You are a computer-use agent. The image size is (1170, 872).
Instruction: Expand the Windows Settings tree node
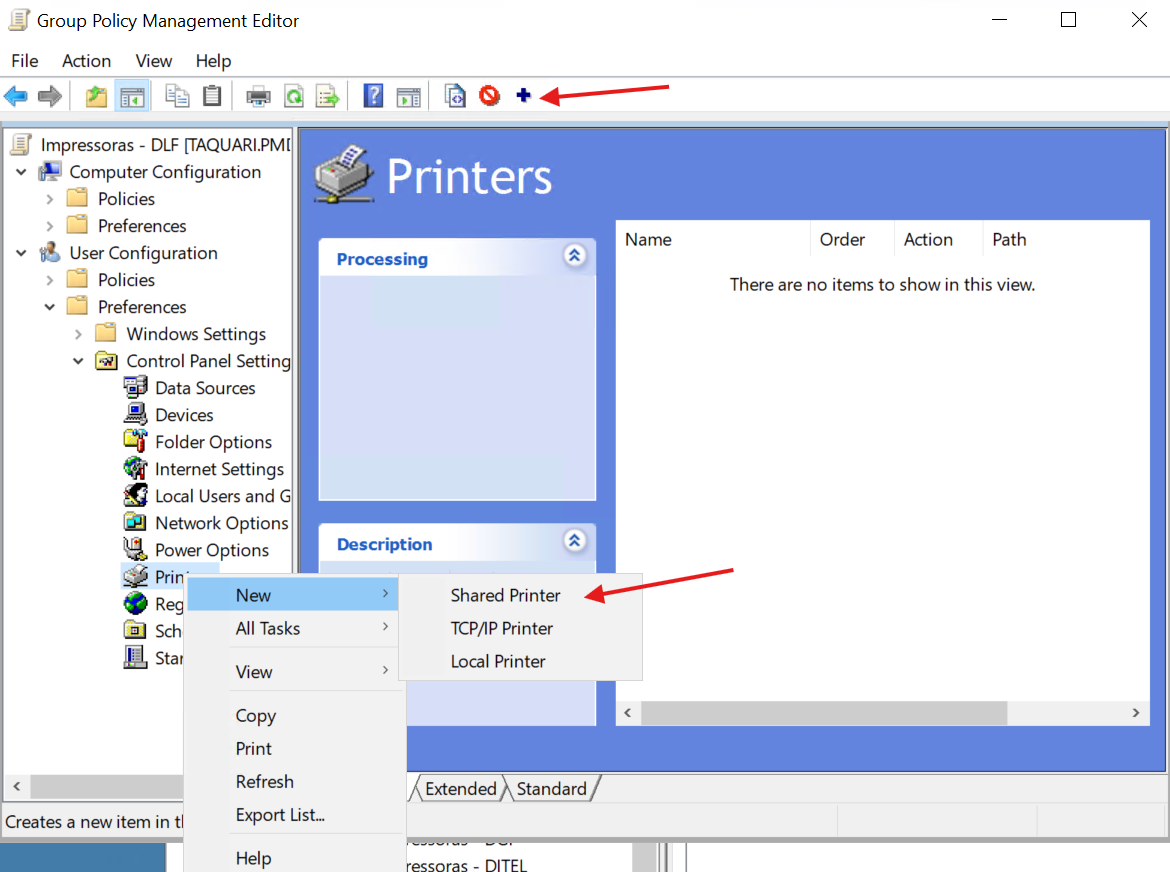[x=78, y=334]
